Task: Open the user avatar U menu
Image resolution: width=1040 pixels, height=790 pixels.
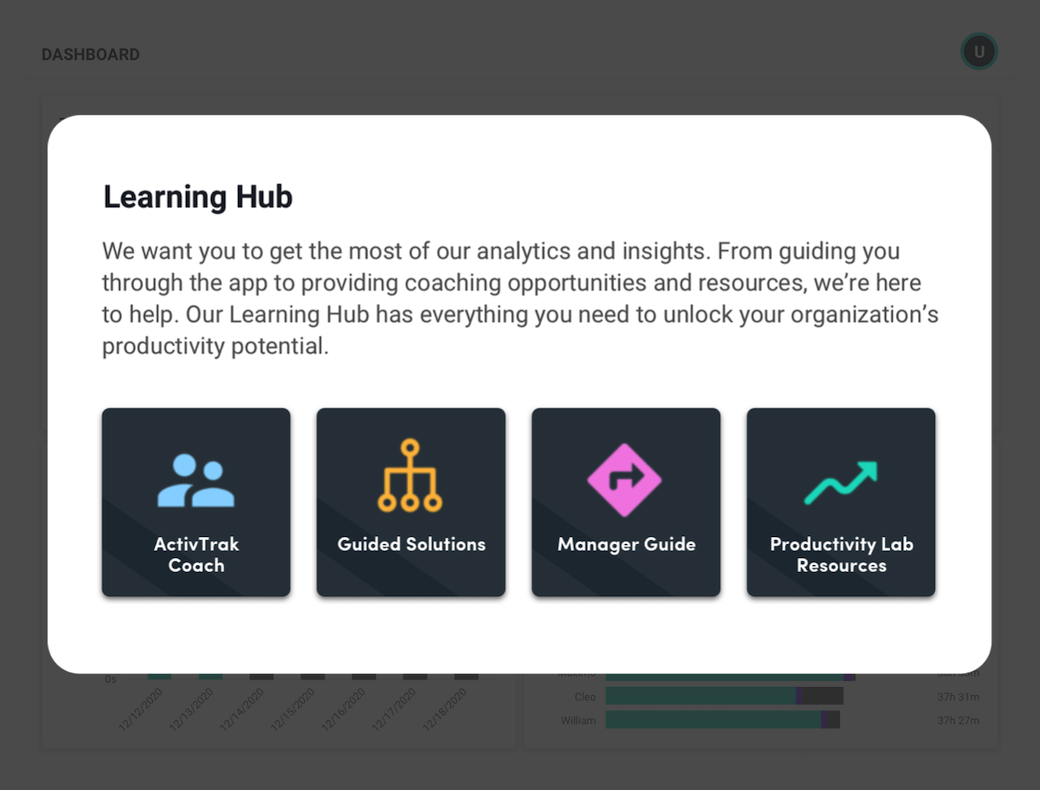Action: [979, 52]
